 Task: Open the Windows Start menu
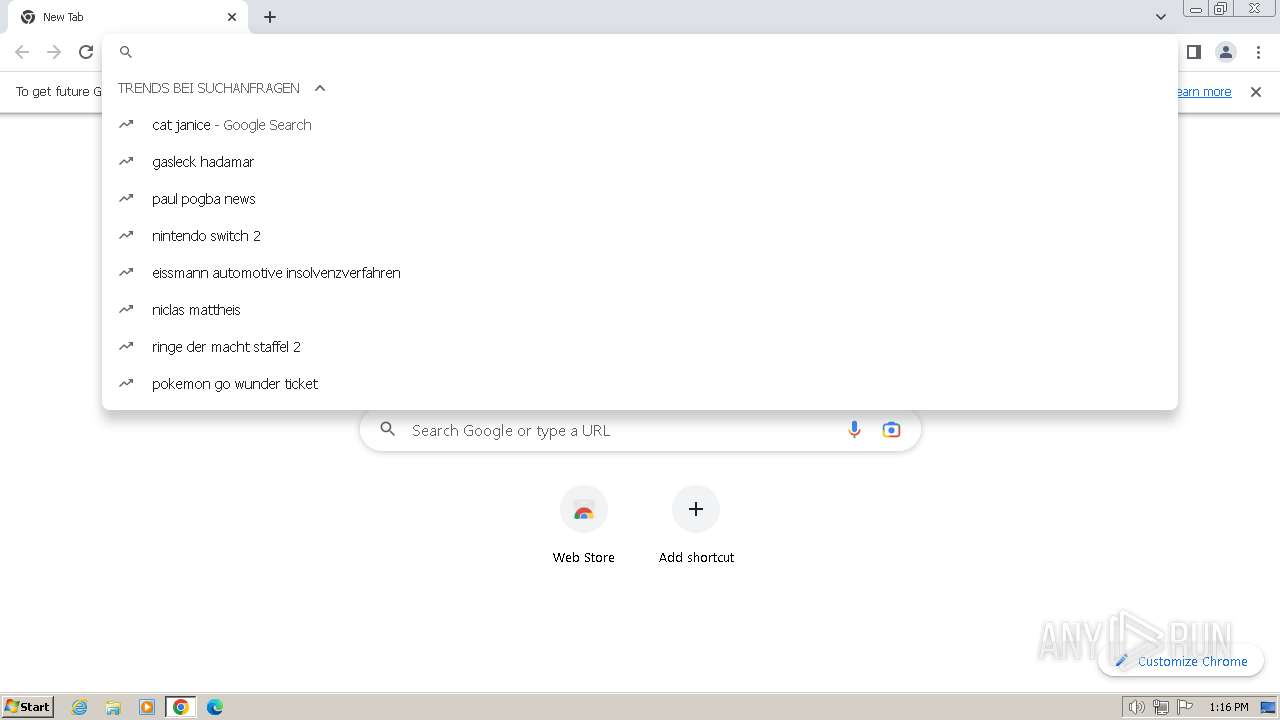tap(28, 707)
